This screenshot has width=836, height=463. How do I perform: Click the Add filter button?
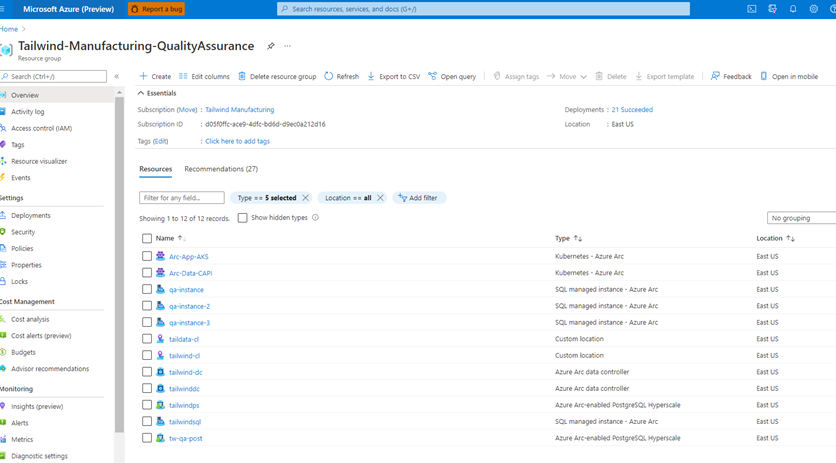coord(419,198)
